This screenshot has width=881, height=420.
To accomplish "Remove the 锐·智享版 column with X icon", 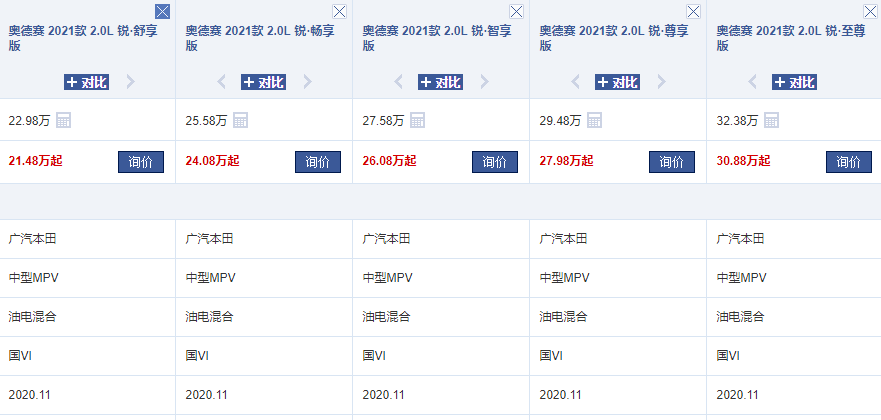I will pyautogui.click(x=516, y=11).
